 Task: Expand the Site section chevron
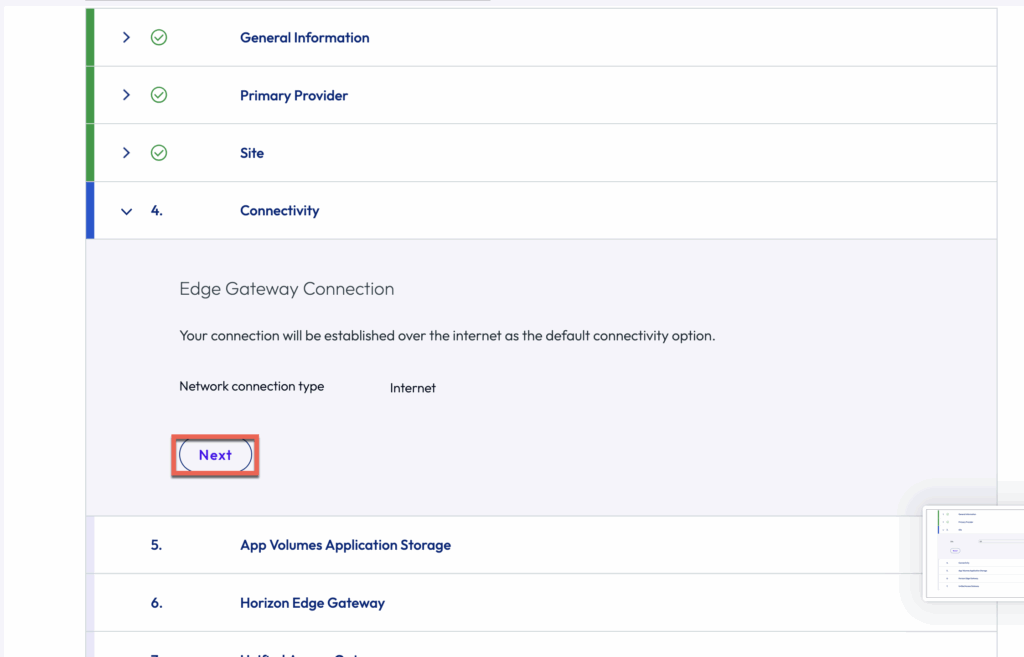click(x=126, y=153)
